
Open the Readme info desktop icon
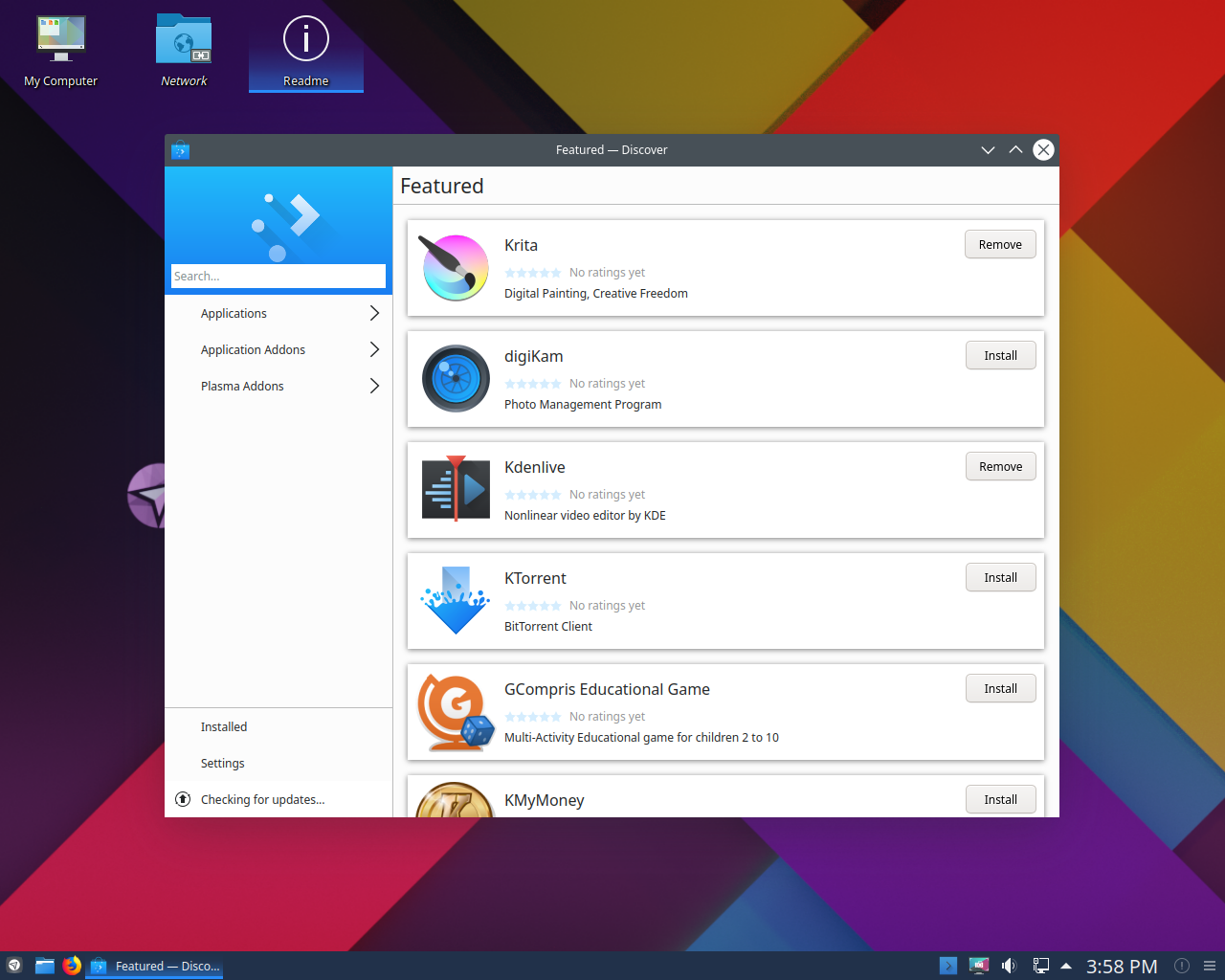click(306, 53)
